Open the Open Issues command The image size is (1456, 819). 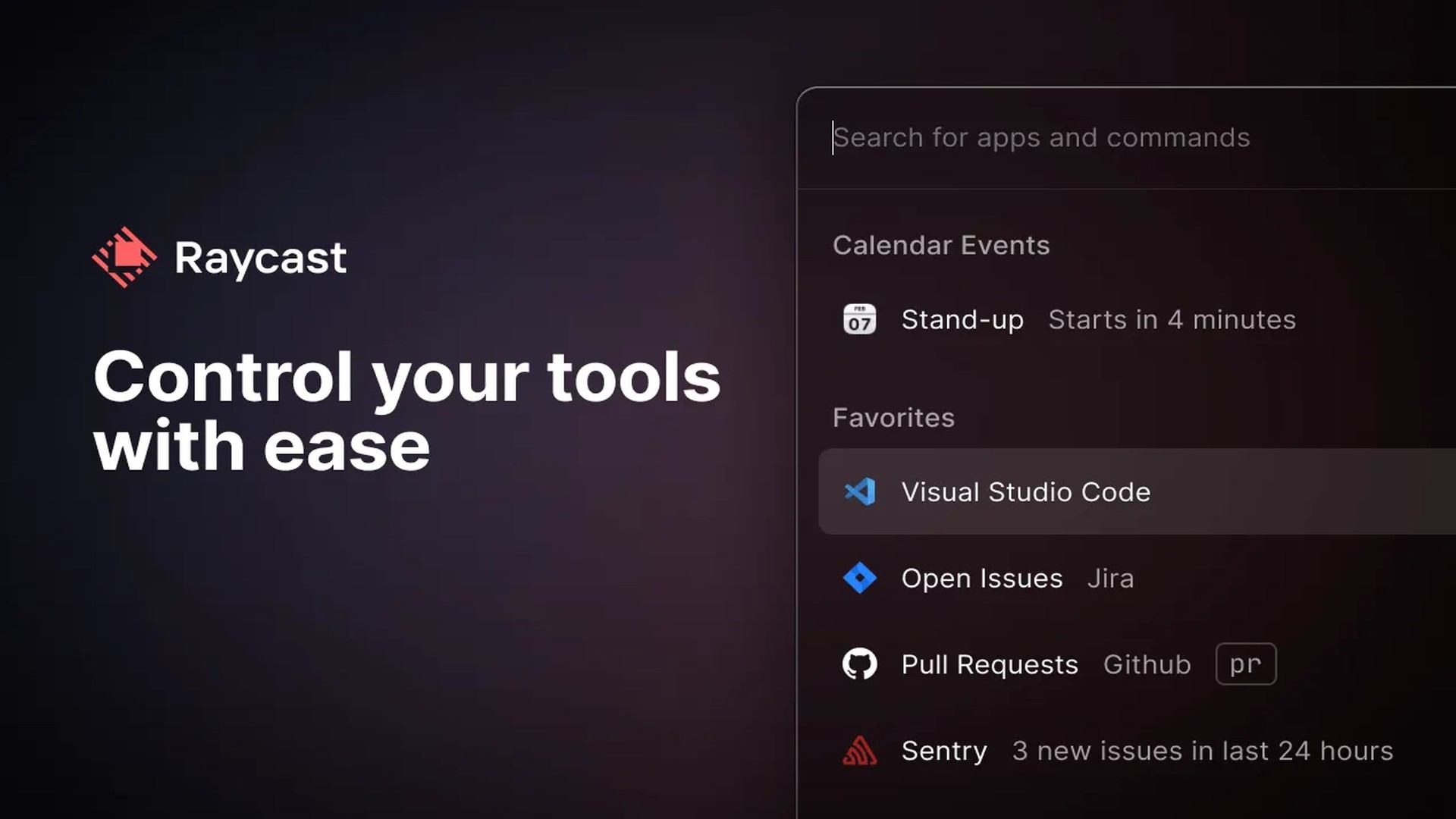click(981, 578)
